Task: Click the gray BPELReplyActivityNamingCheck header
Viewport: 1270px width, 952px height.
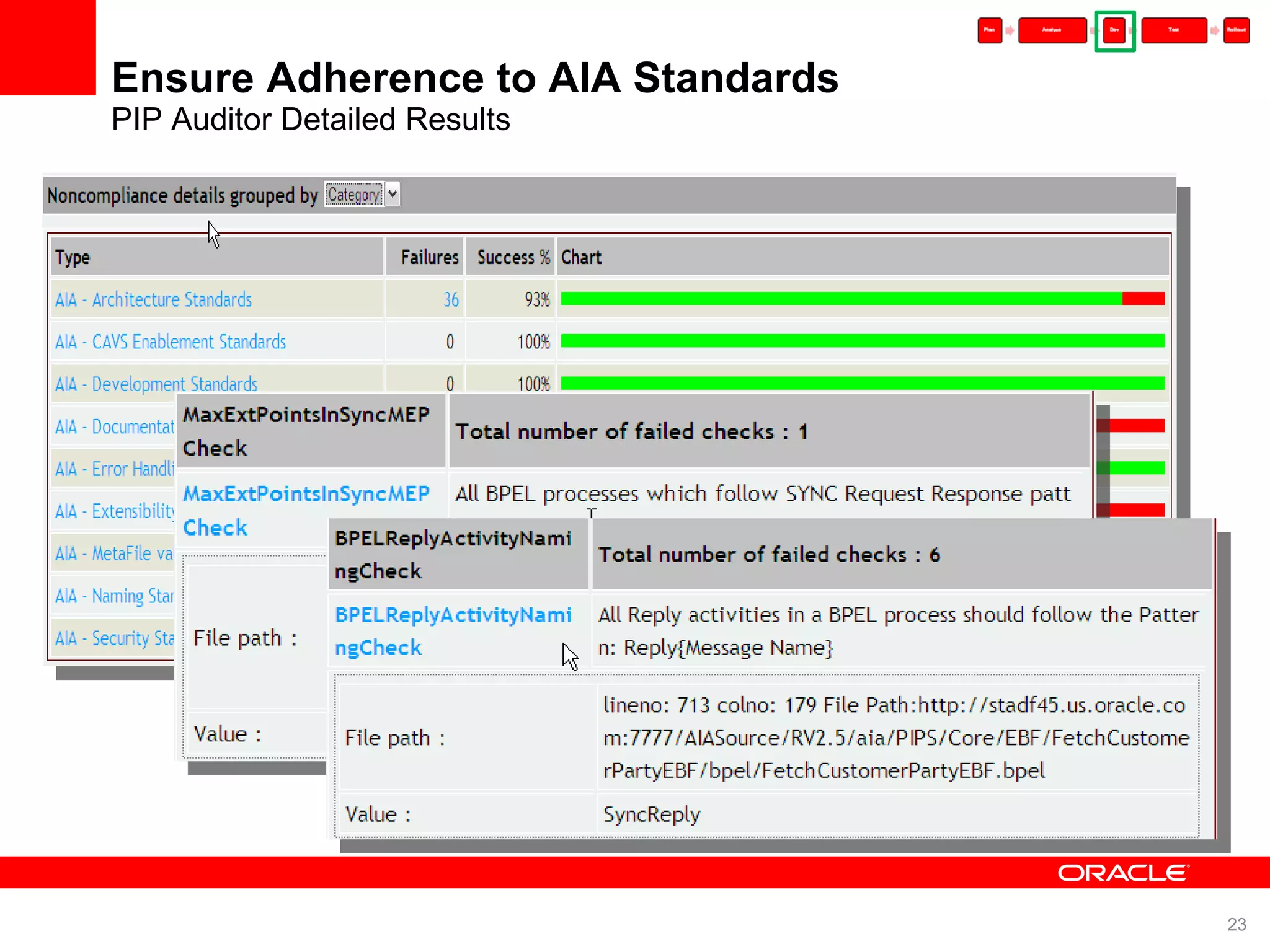Action: click(x=458, y=554)
